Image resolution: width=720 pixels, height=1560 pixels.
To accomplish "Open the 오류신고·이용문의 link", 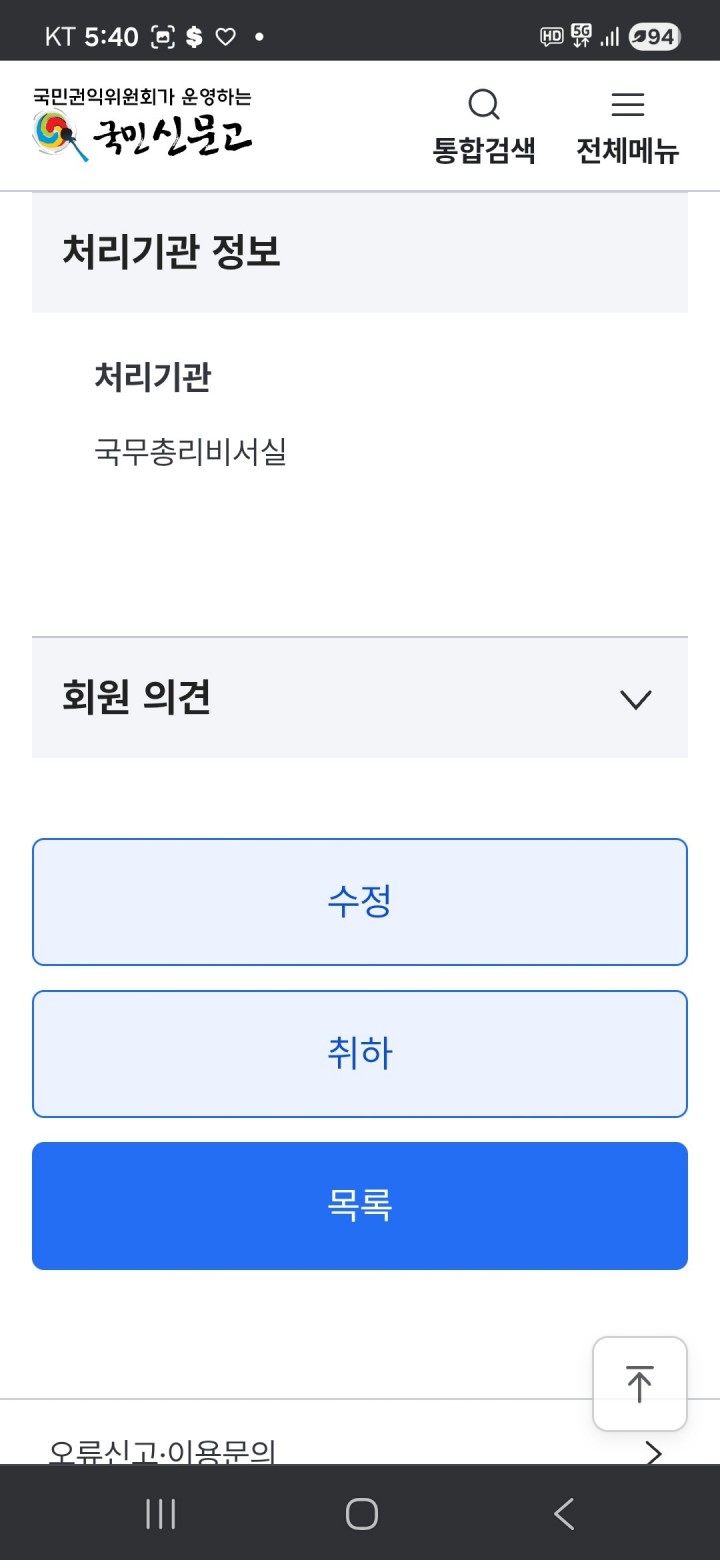I will (x=162, y=1452).
